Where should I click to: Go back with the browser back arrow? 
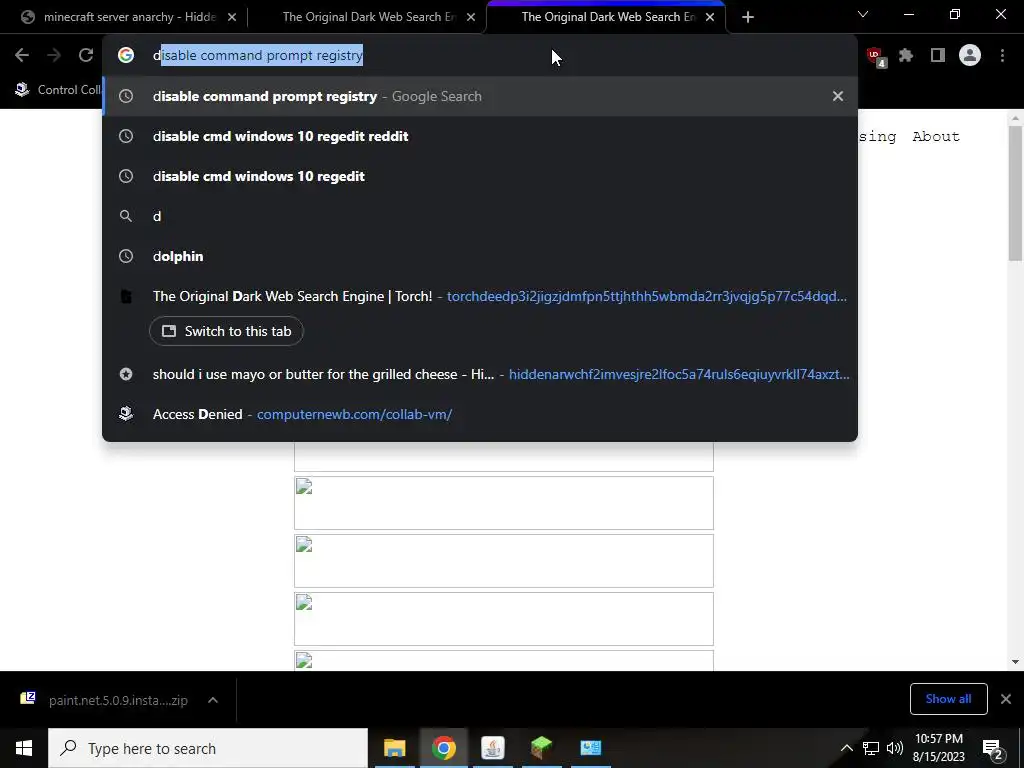click(22, 56)
